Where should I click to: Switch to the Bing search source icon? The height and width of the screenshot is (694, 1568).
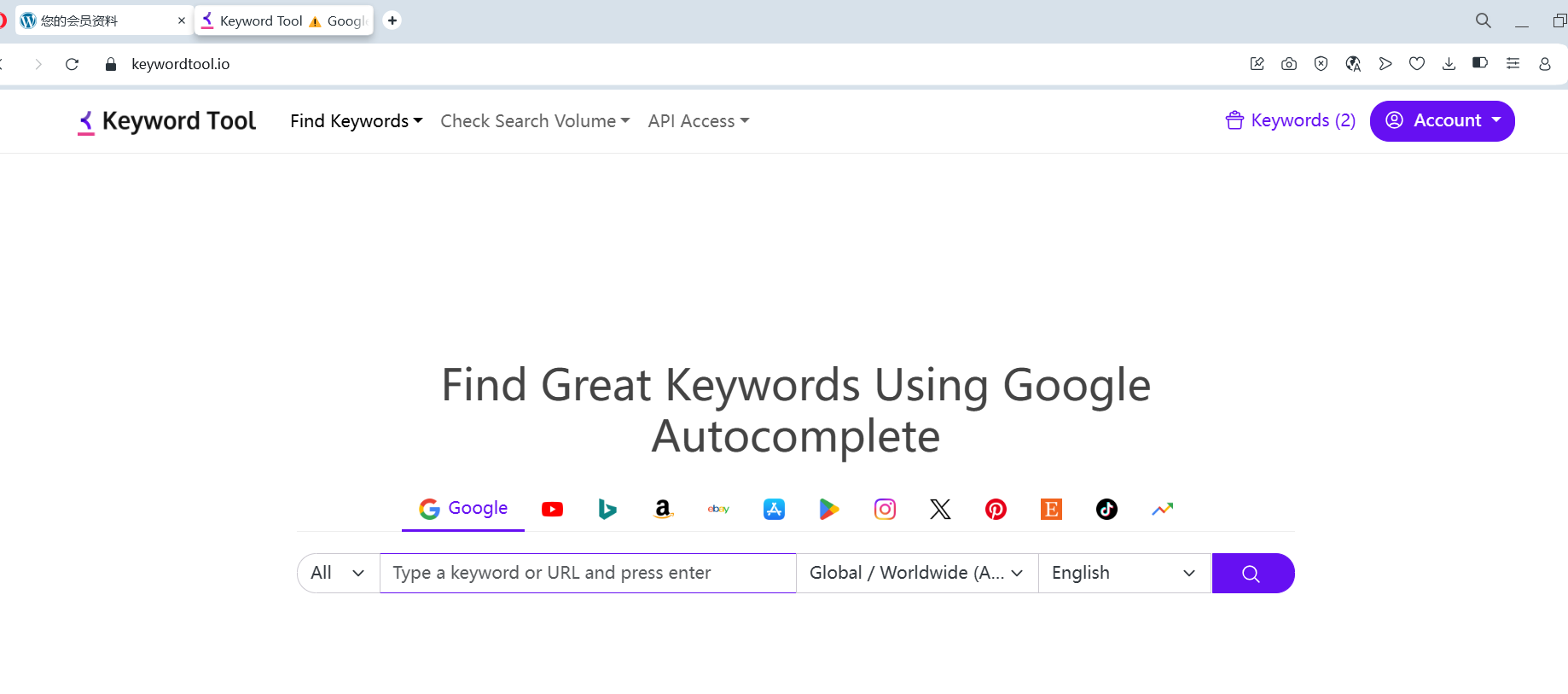click(x=607, y=510)
